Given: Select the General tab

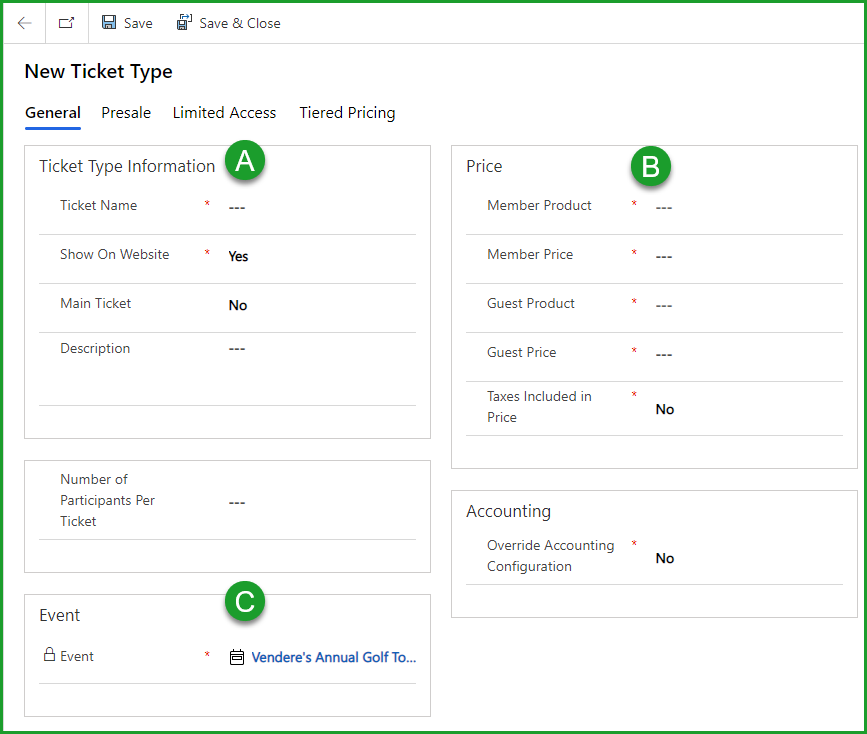Looking at the screenshot, I should click(53, 113).
